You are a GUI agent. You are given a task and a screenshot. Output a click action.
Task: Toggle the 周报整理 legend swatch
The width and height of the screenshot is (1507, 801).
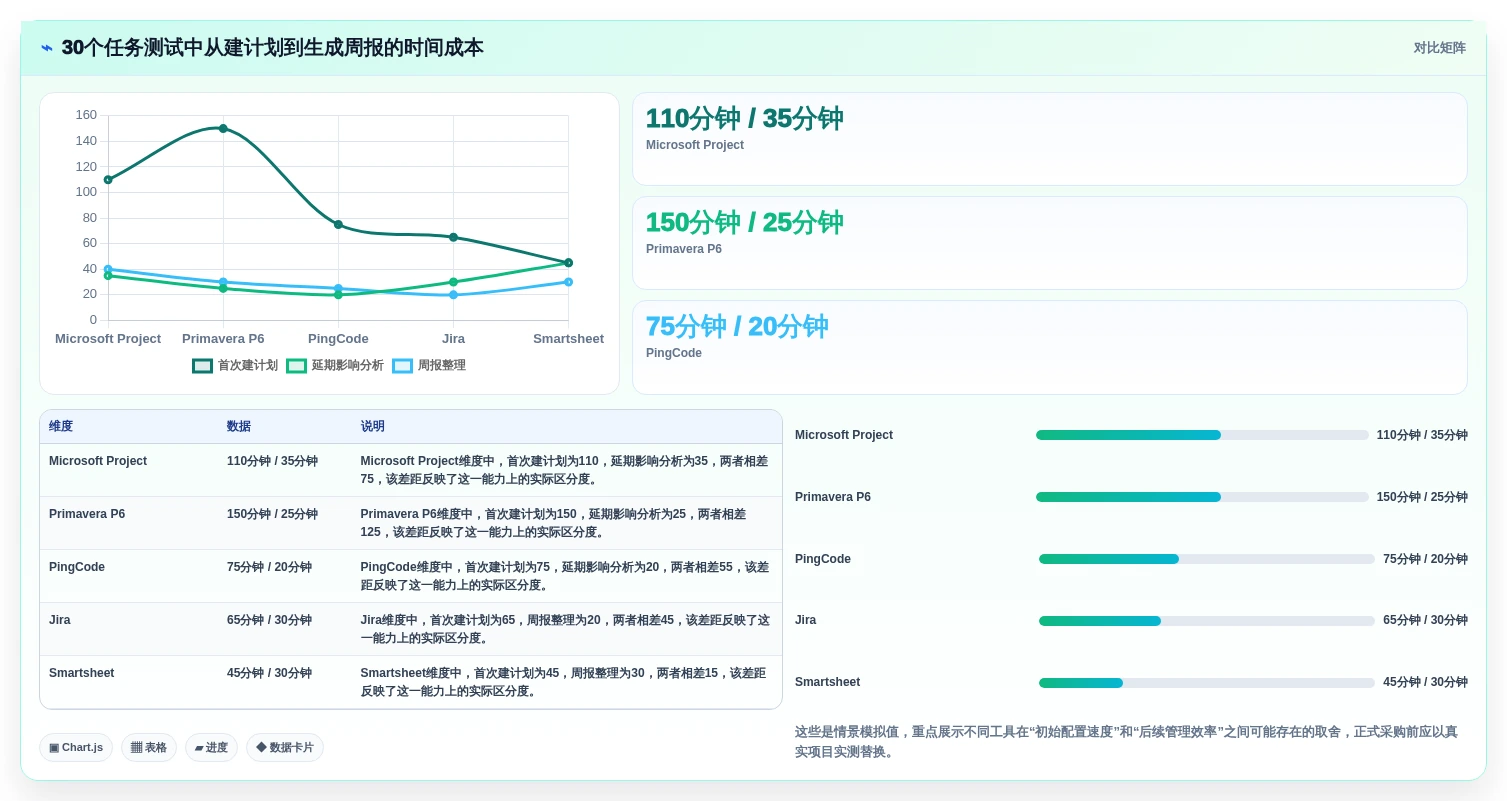tap(402, 366)
